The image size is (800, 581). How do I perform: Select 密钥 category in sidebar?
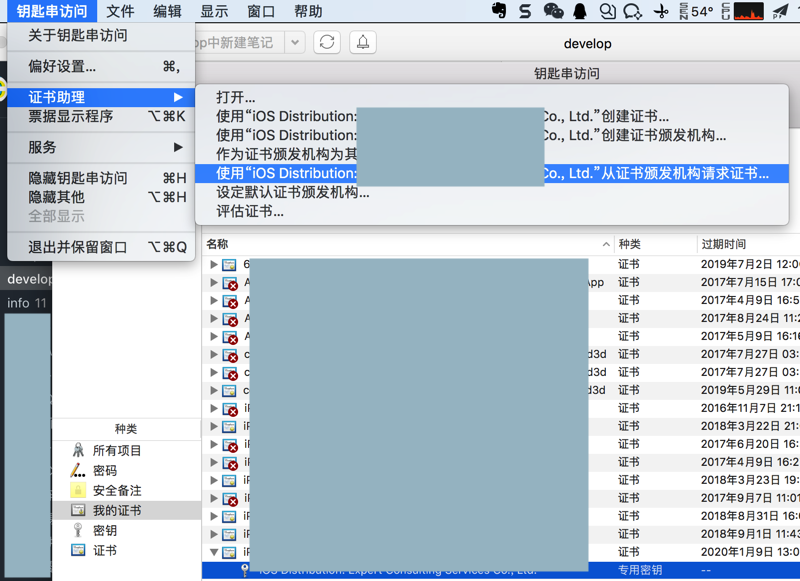127,531
